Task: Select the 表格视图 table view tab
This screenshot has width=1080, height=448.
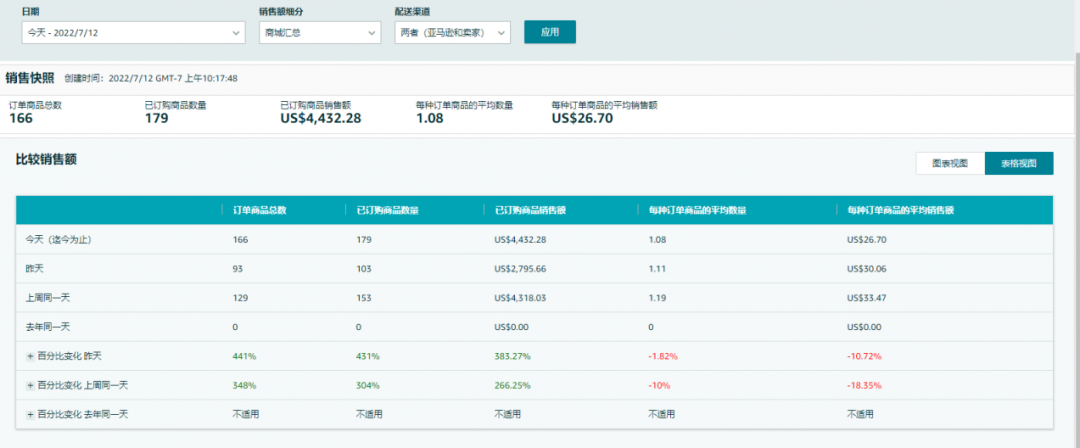Action: pyautogui.click(x=1018, y=163)
